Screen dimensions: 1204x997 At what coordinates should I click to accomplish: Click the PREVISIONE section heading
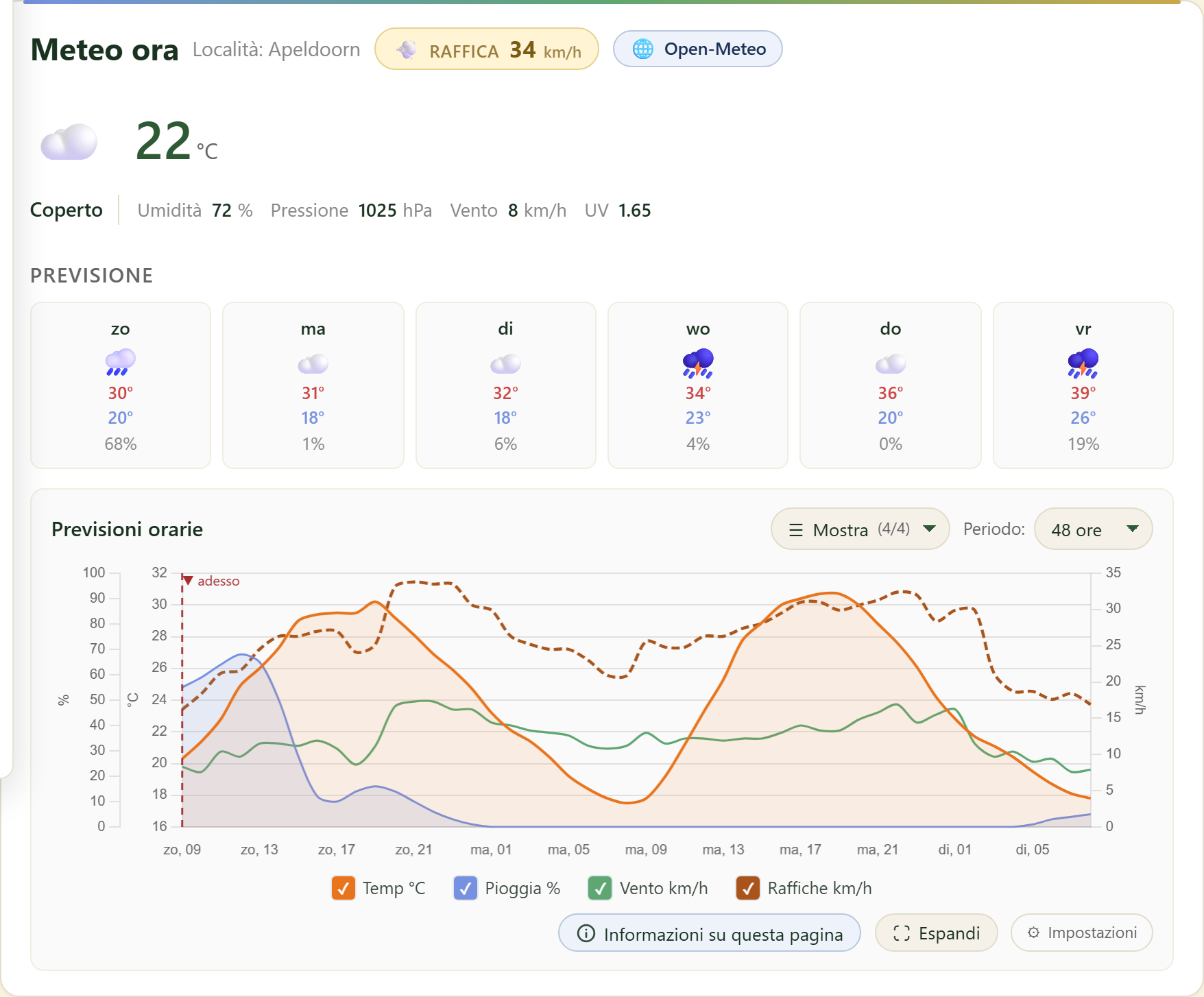(x=92, y=276)
